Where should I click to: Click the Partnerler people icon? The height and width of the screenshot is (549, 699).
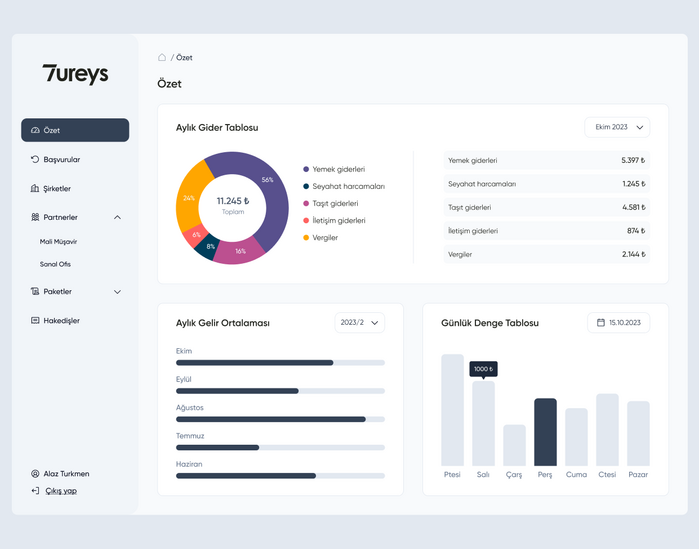[35, 217]
